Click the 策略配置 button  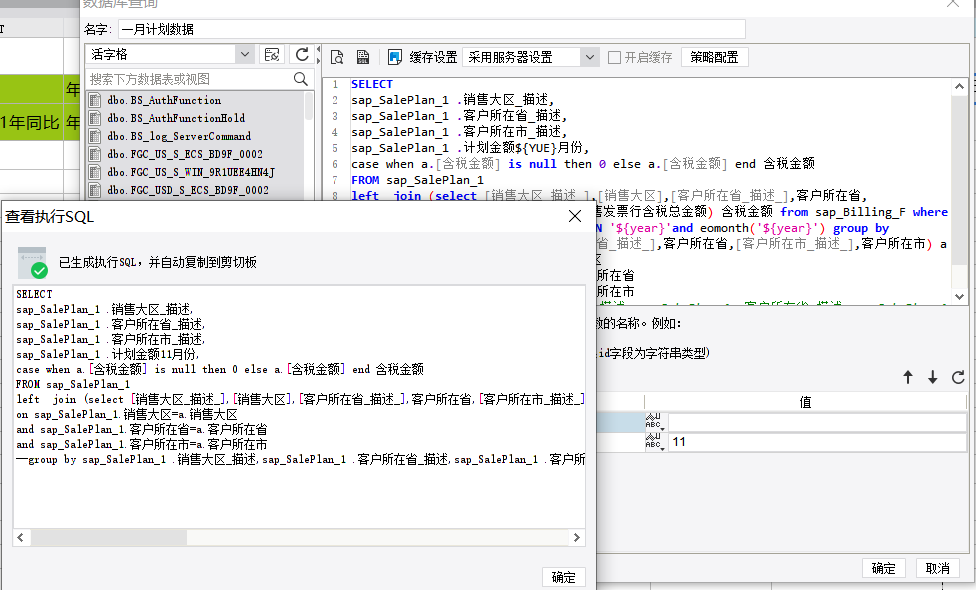pyautogui.click(x=715, y=57)
